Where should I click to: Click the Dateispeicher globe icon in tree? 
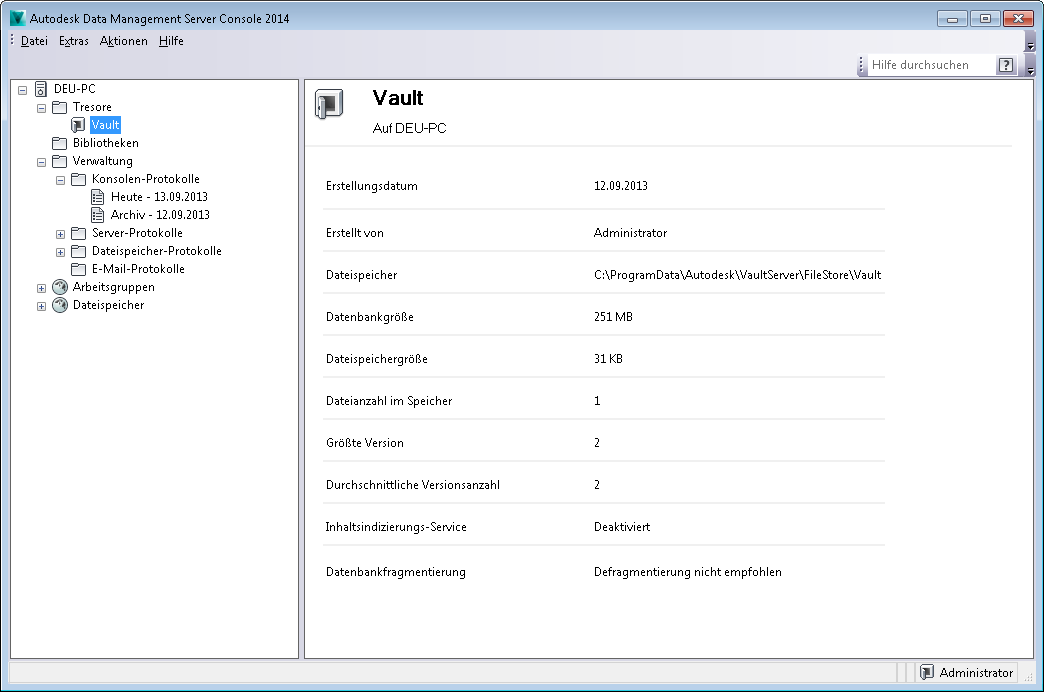tap(60, 305)
